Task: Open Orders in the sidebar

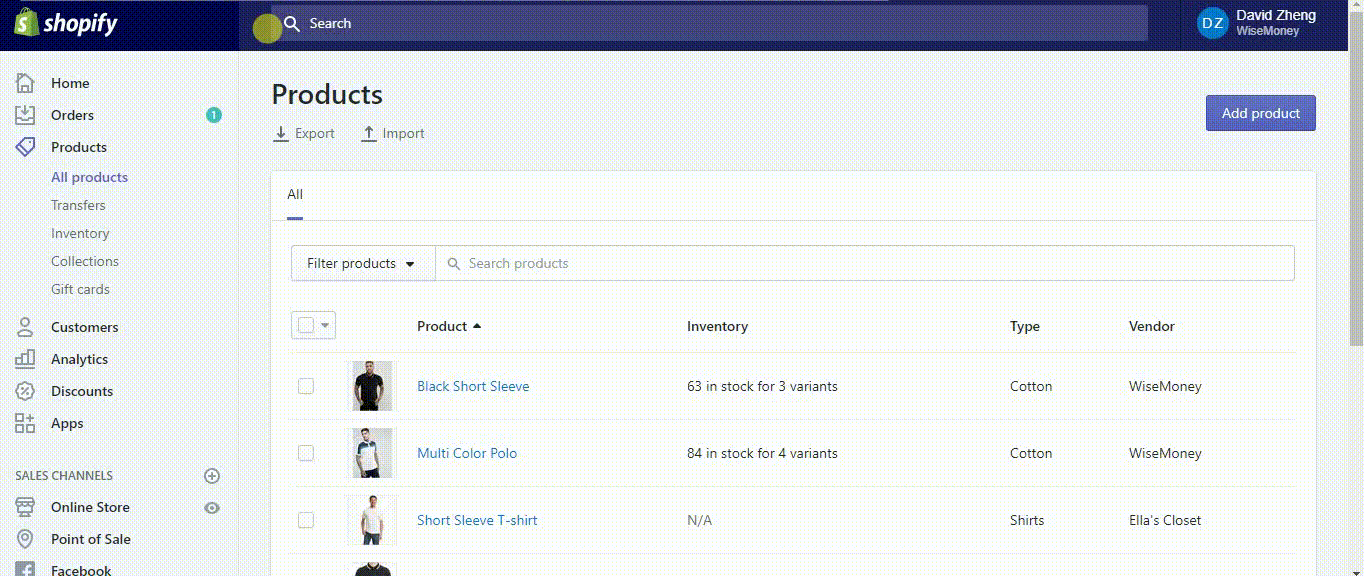Action: click(72, 115)
